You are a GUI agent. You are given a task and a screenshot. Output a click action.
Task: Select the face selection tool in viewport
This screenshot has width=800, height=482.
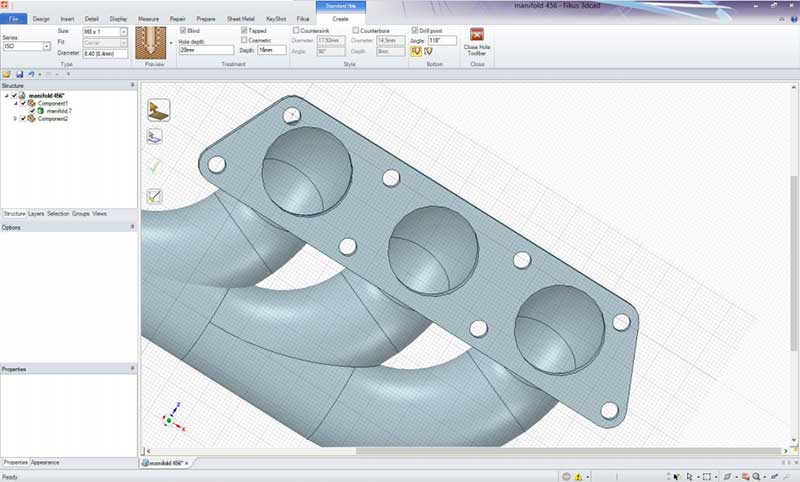158,110
